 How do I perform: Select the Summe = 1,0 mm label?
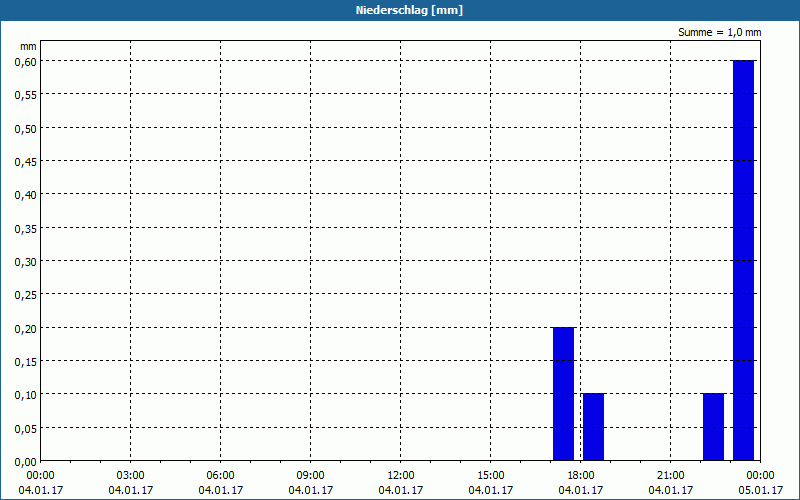719,32
